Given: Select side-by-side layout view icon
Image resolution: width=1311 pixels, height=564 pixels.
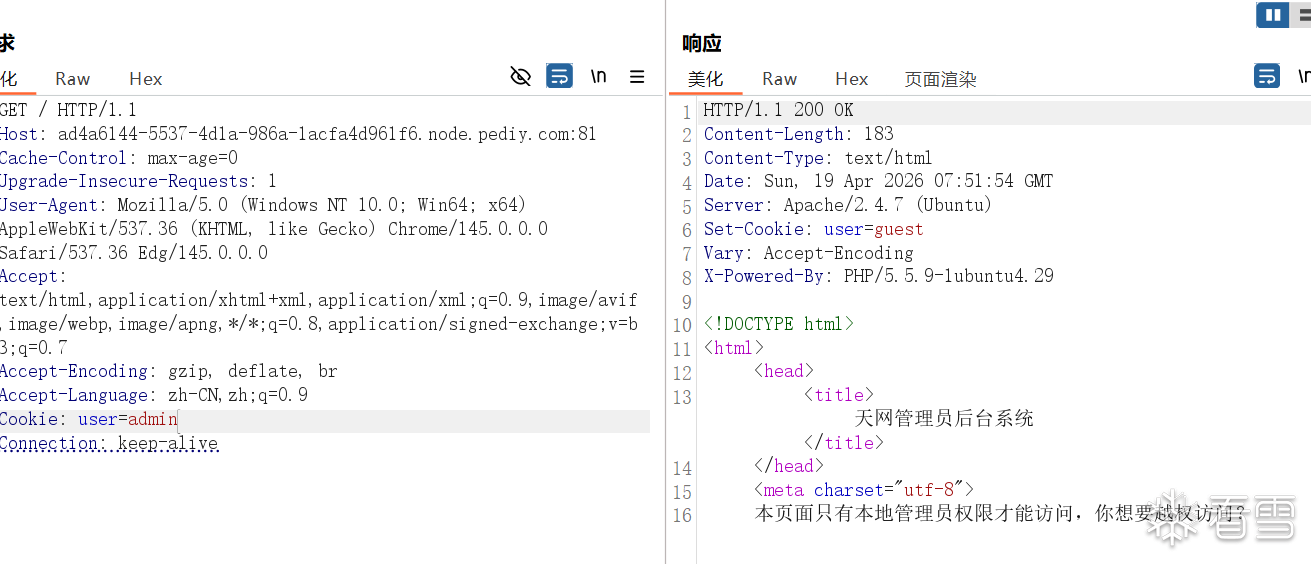Looking at the screenshot, I should [x=1272, y=15].
